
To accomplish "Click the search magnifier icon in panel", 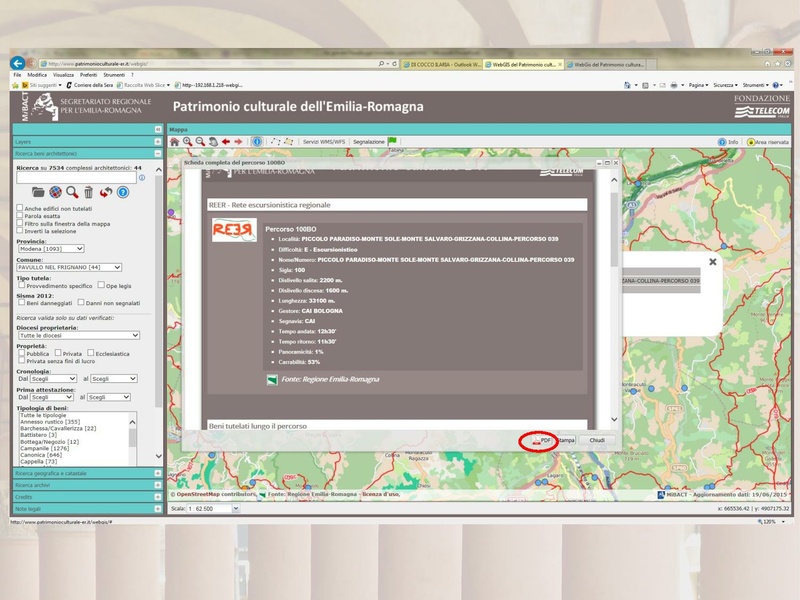I will (x=72, y=192).
